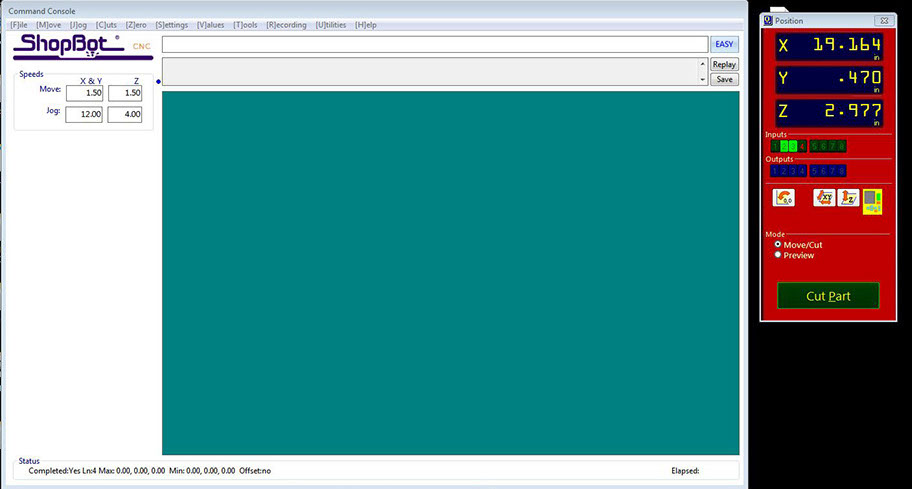Open the [F]ile menu

[x=19, y=25]
